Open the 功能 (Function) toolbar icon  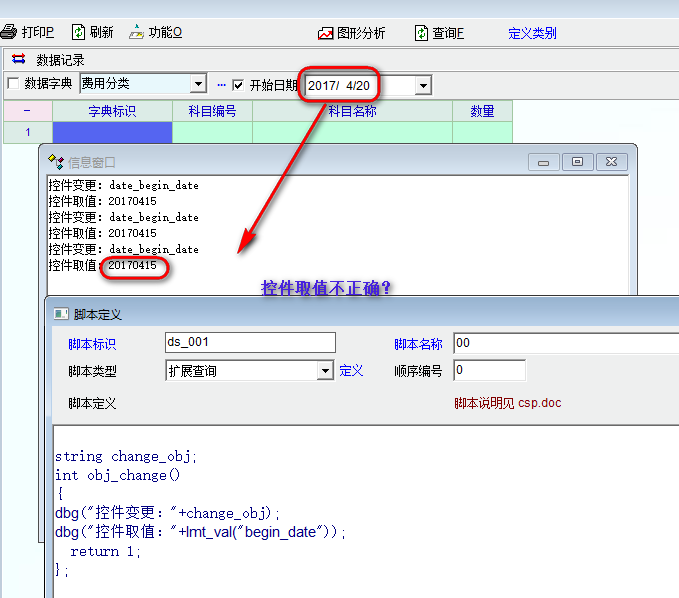[137, 33]
